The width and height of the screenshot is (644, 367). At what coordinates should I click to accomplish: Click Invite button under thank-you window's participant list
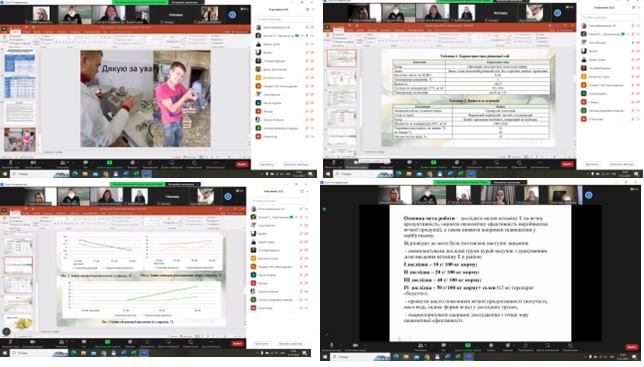(266, 164)
